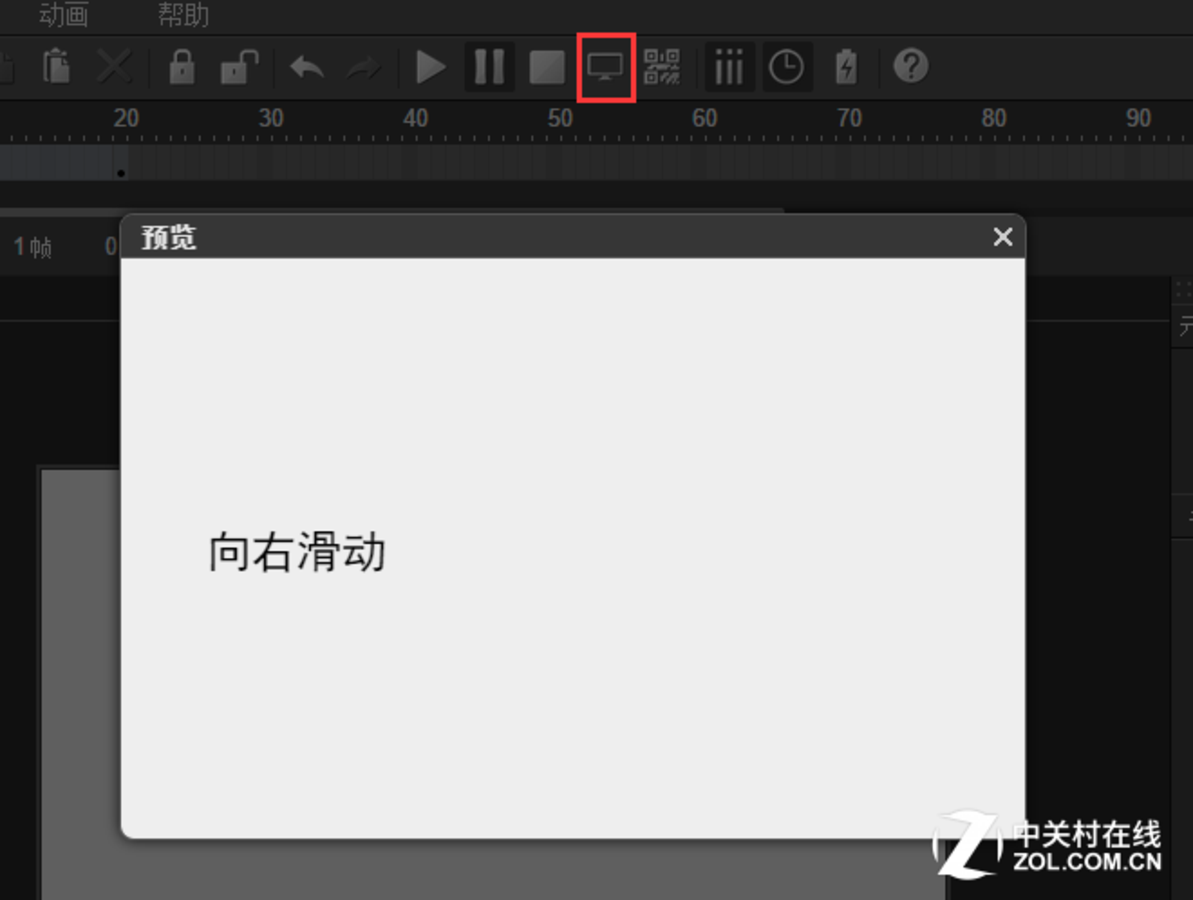Click the Paste icon on the toolbar
1193x900 pixels.
coord(57,67)
